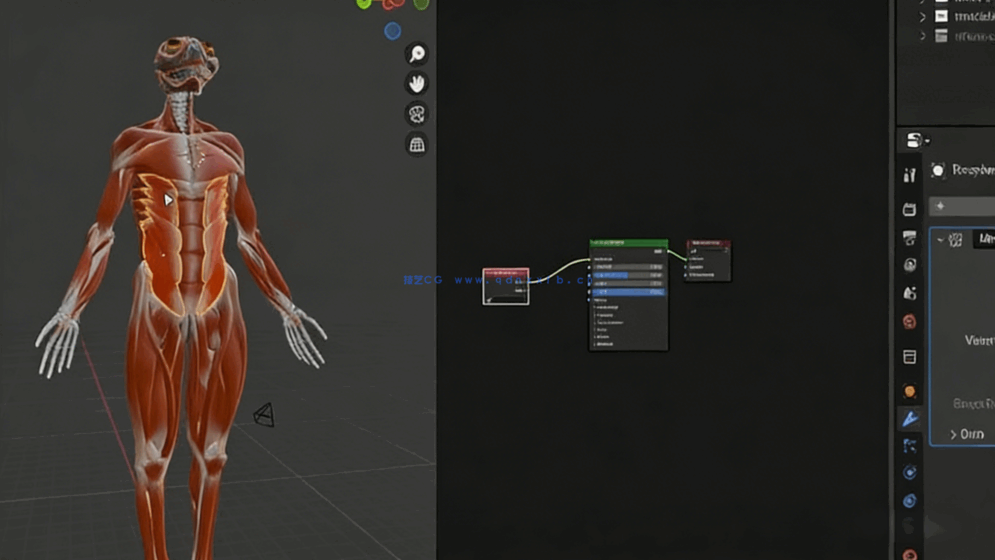Adjust the third gray slider in green node
995x560 pixels.
628,284
